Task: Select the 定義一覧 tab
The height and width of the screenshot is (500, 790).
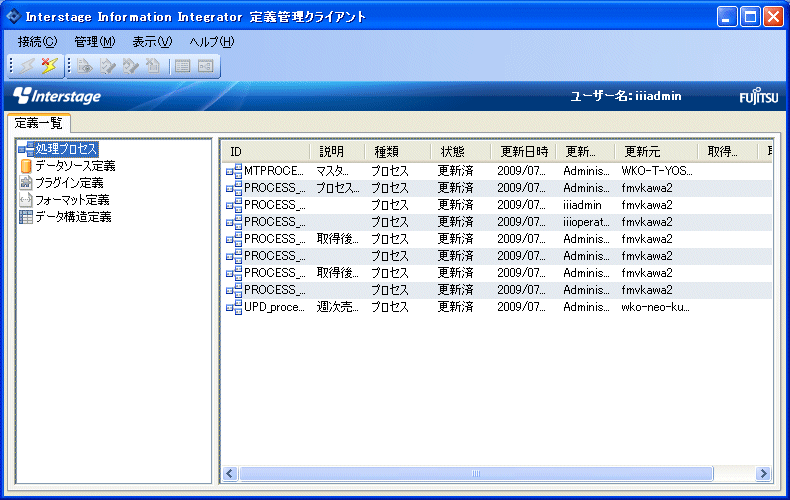Action: [x=38, y=123]
